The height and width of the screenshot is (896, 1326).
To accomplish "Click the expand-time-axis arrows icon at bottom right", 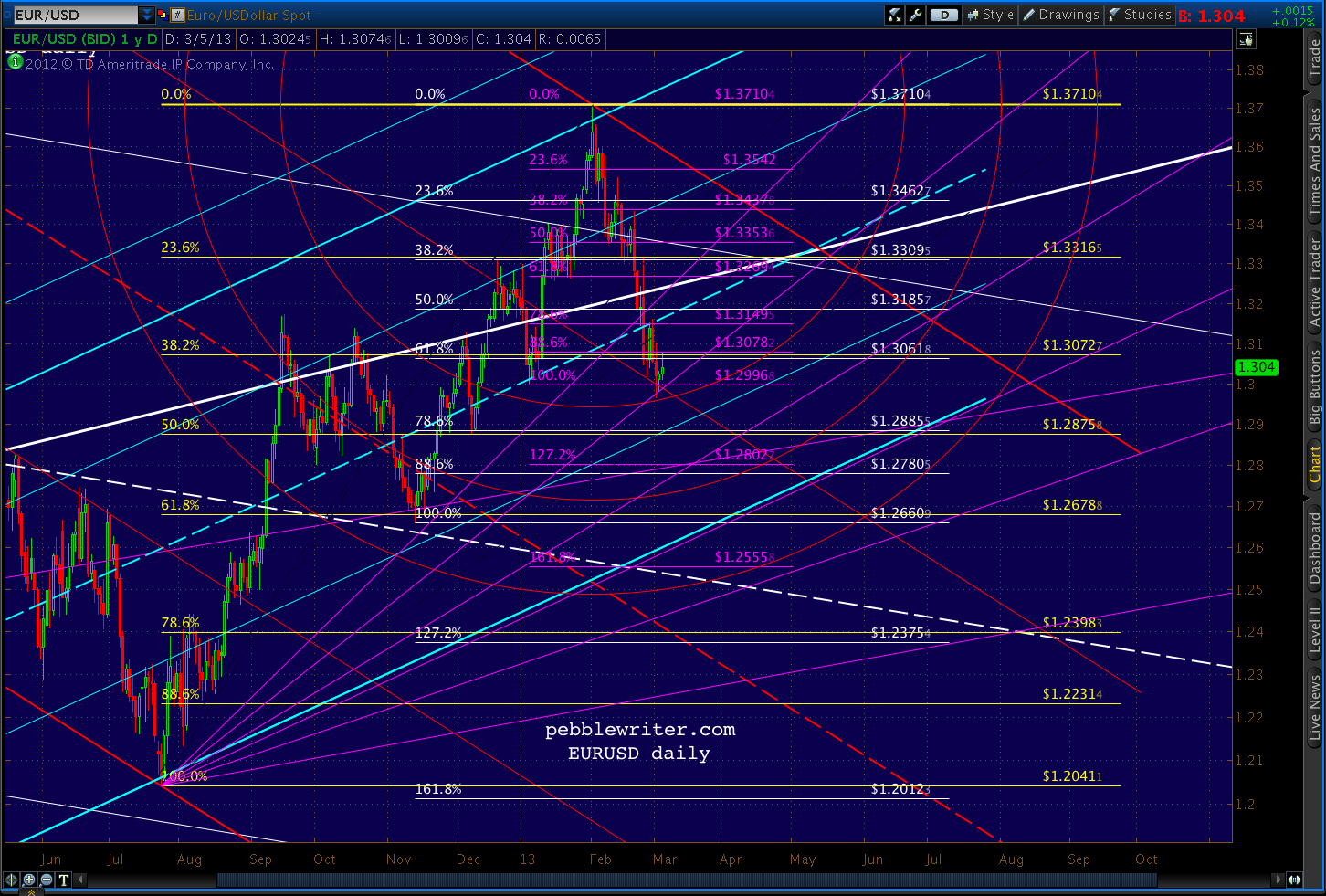I will pos(1295,880).
